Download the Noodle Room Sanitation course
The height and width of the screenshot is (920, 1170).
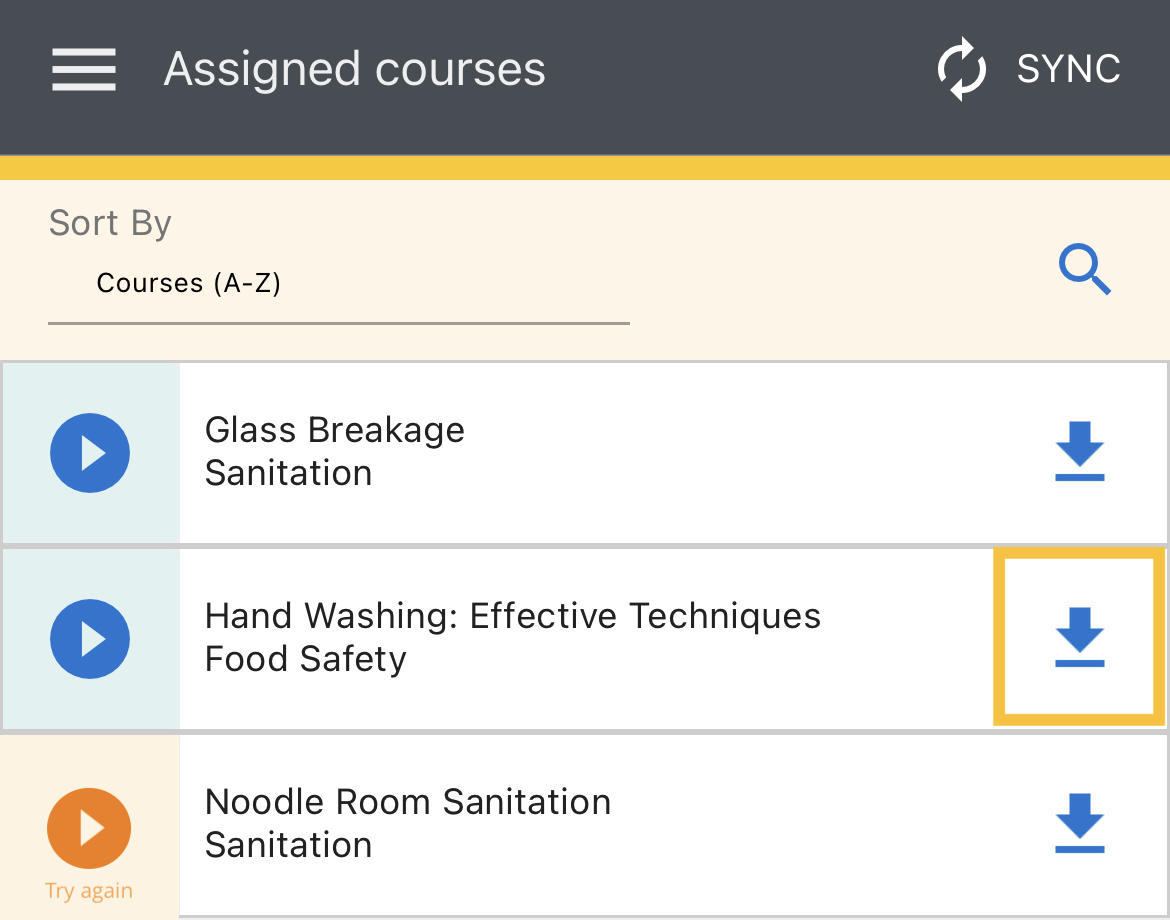1080,823
